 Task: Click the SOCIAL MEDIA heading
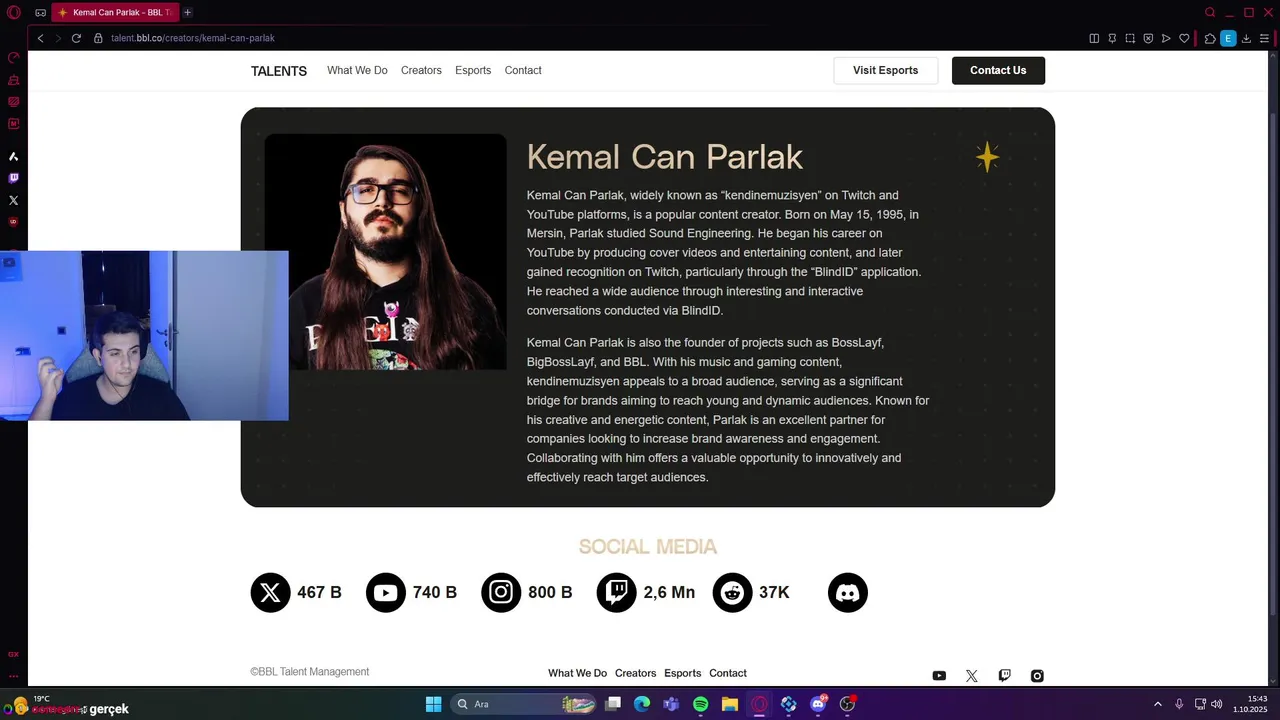point(648,547)
